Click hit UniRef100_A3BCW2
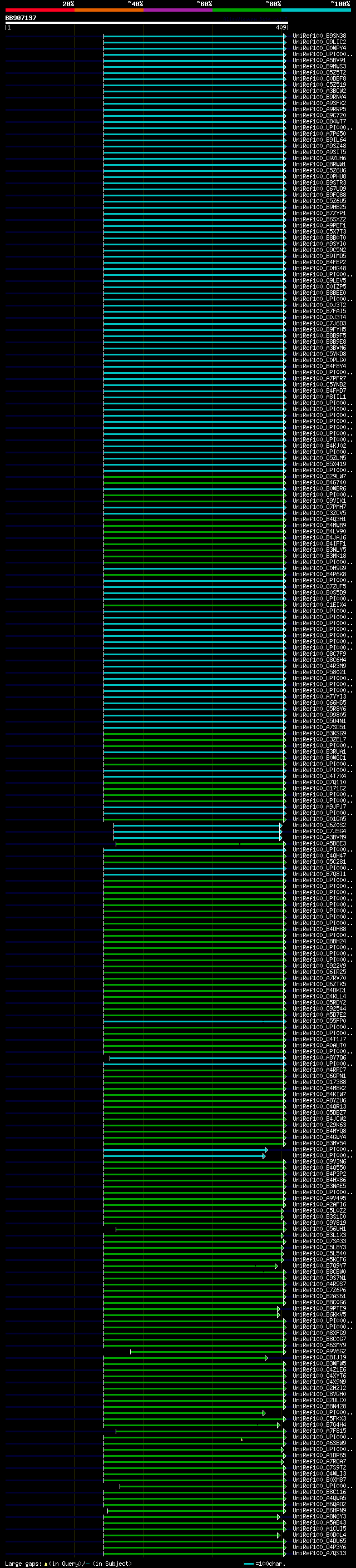Viewport: 356px width, 1568px height. (319, 91)
